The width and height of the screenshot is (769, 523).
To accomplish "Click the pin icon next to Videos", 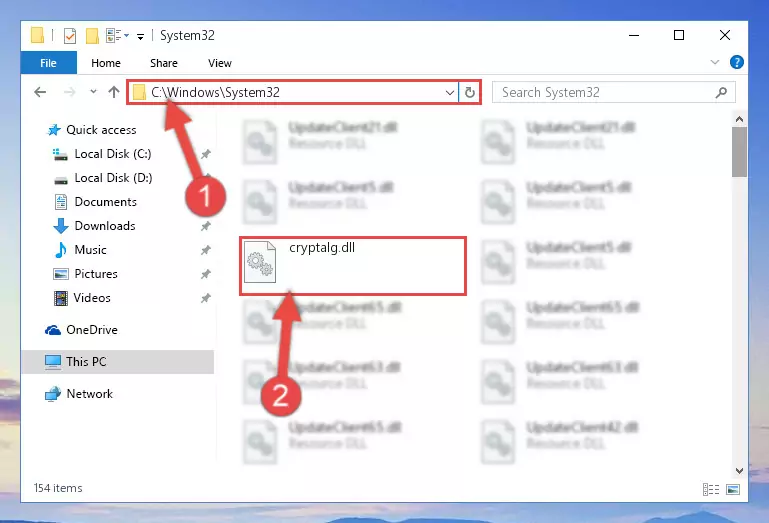I will tap(205, 298).
